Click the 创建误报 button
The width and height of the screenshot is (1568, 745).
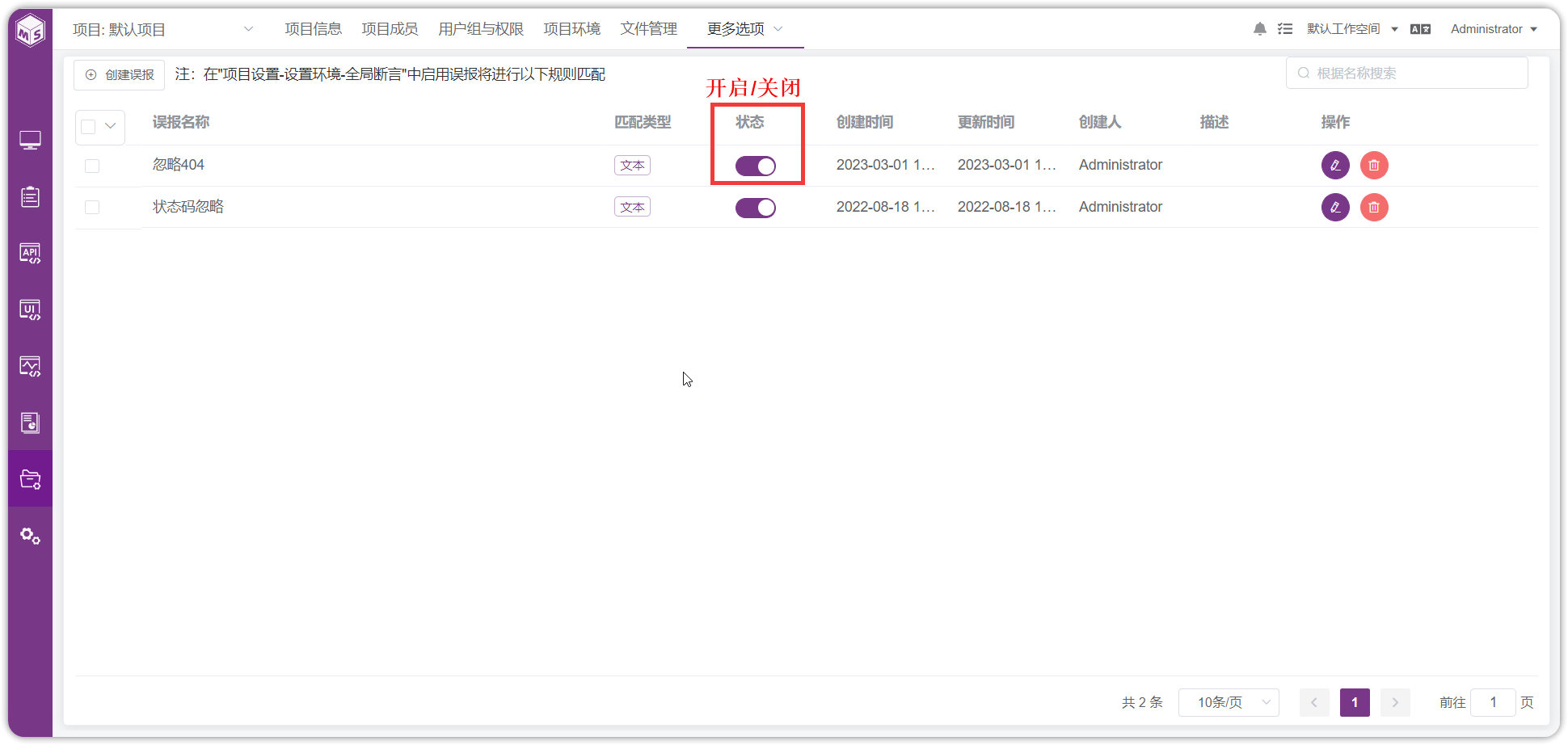tap(120, 74)
